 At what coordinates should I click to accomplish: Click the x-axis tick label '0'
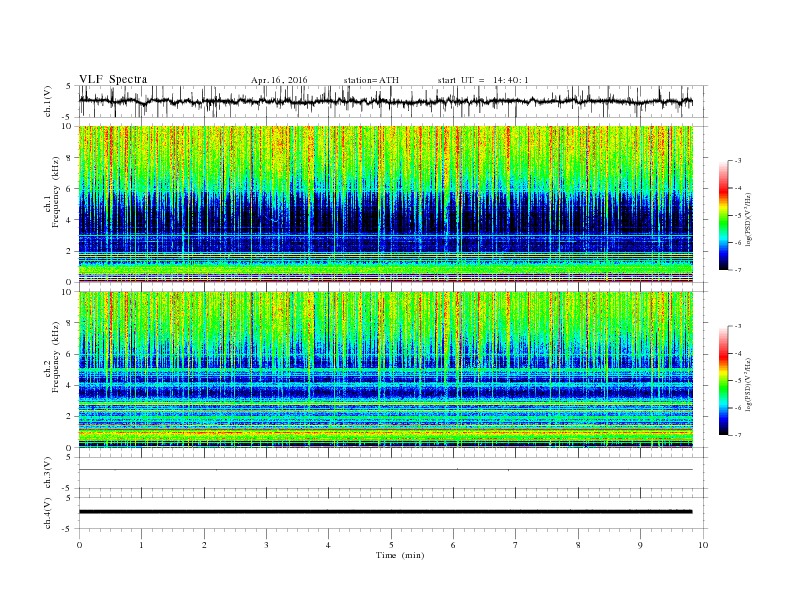(79, 545)
